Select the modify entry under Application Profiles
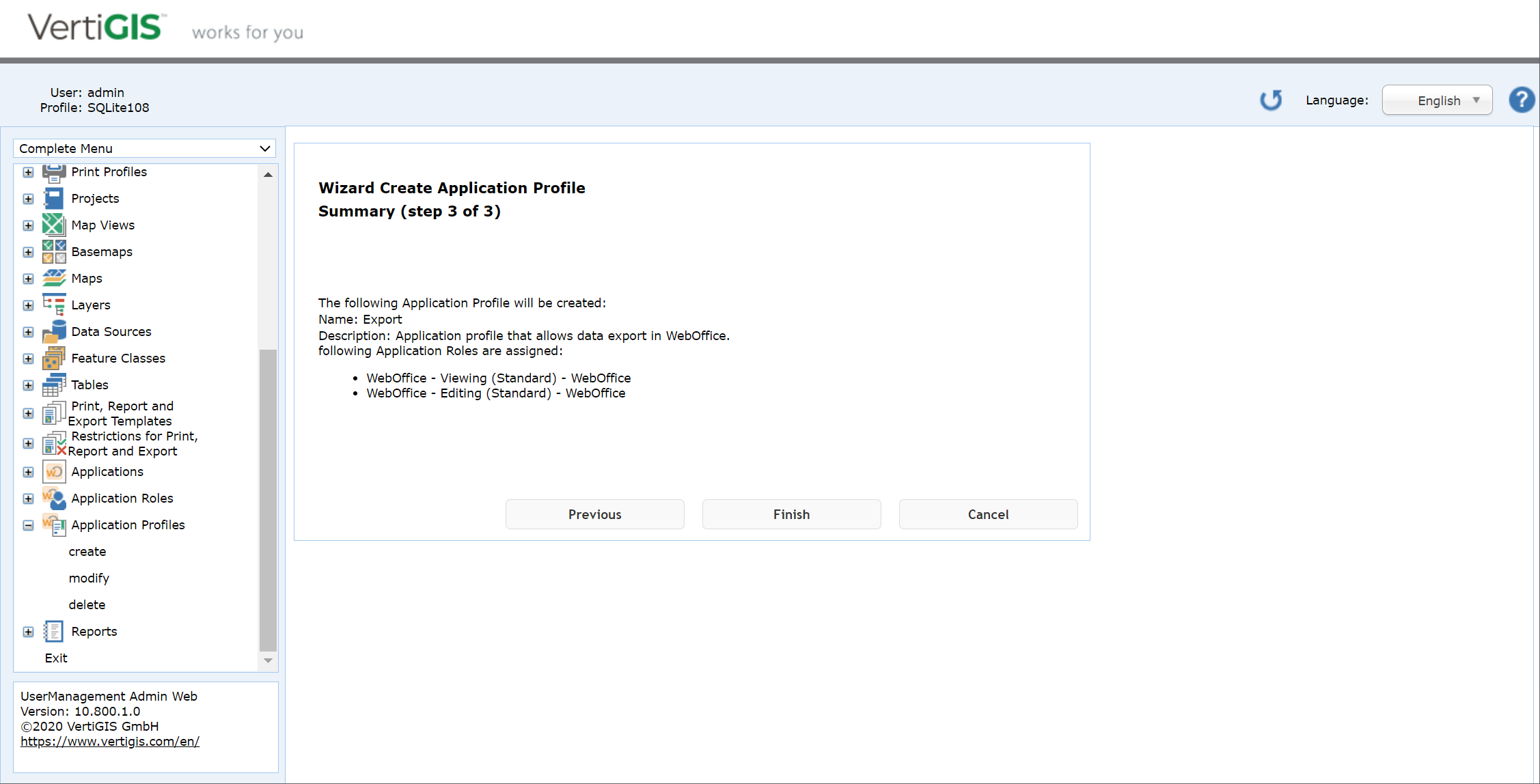1540x784 pixels. 89,578
